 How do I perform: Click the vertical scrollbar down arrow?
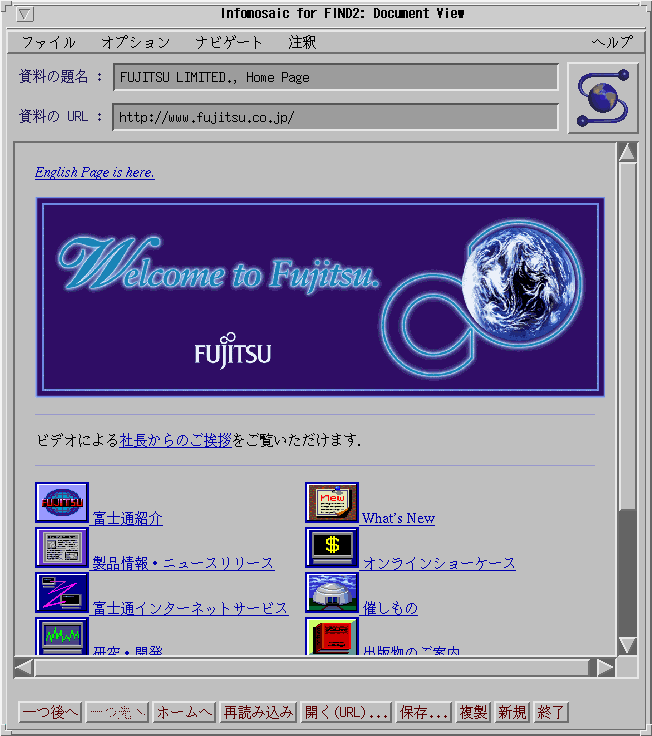click(627, 645)
